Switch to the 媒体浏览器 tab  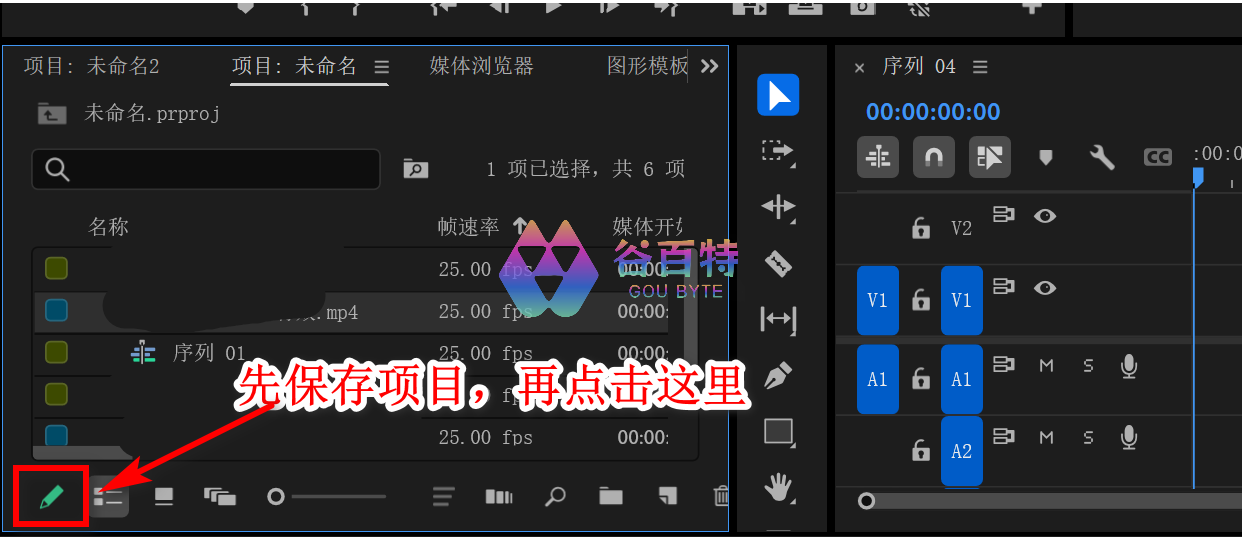pyautogui.click(x=481, y=66)
